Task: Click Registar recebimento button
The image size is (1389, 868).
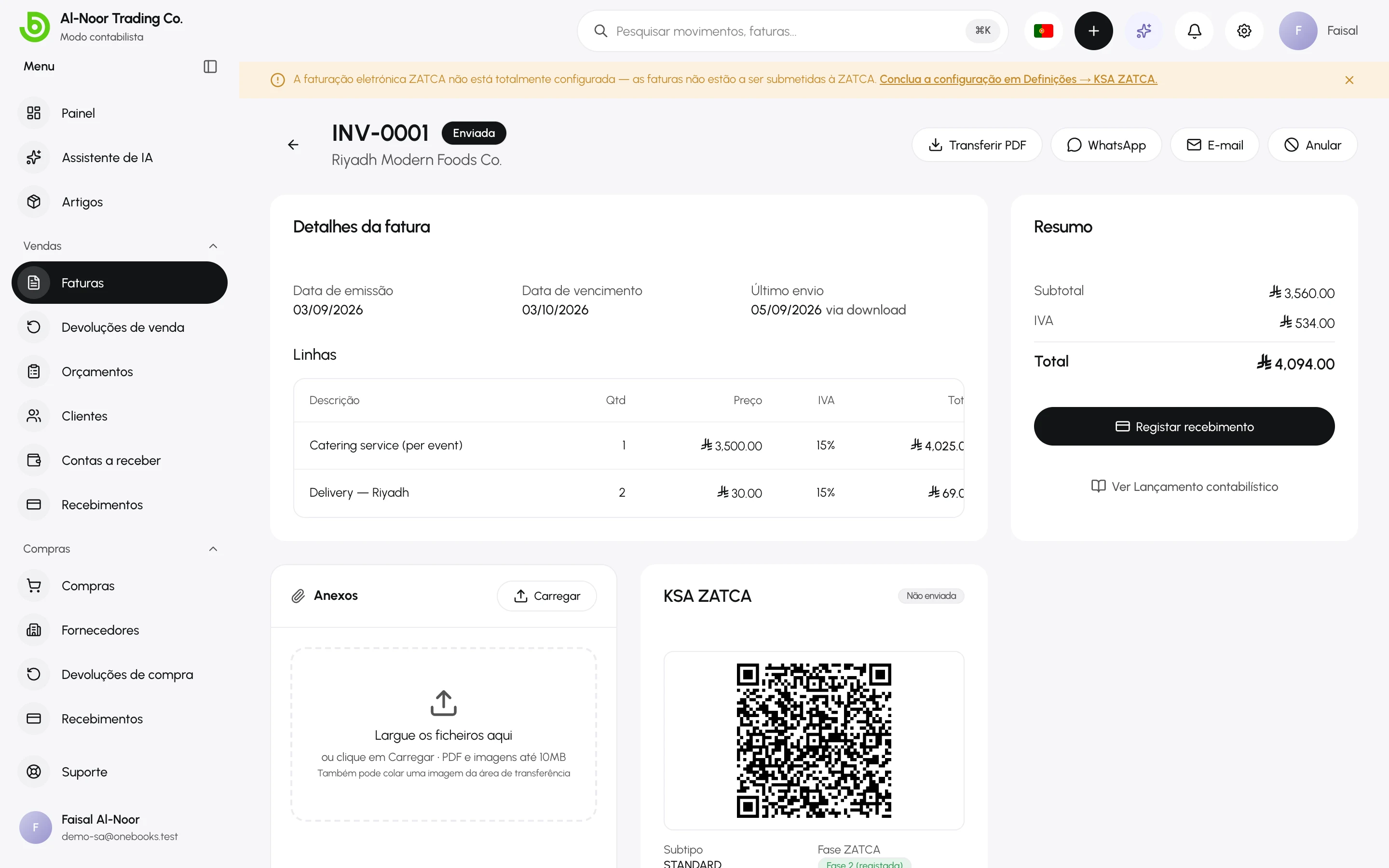Action: tap(1184, 427)
